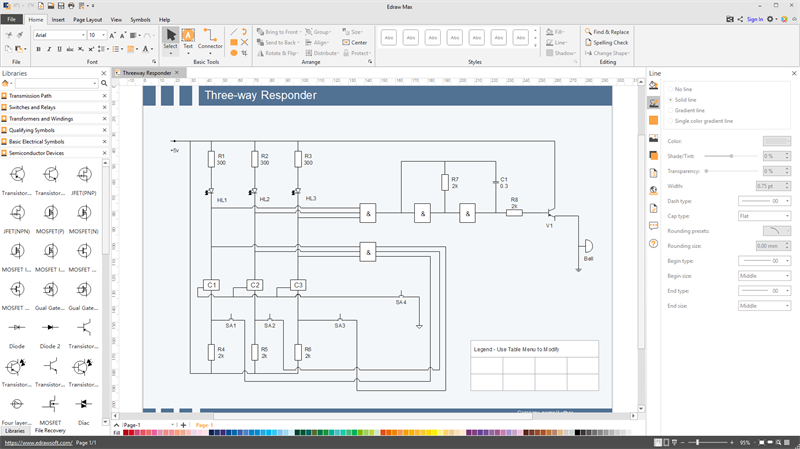
Task: Open the line Color dropdown
Action: click(x=777, y=141)
